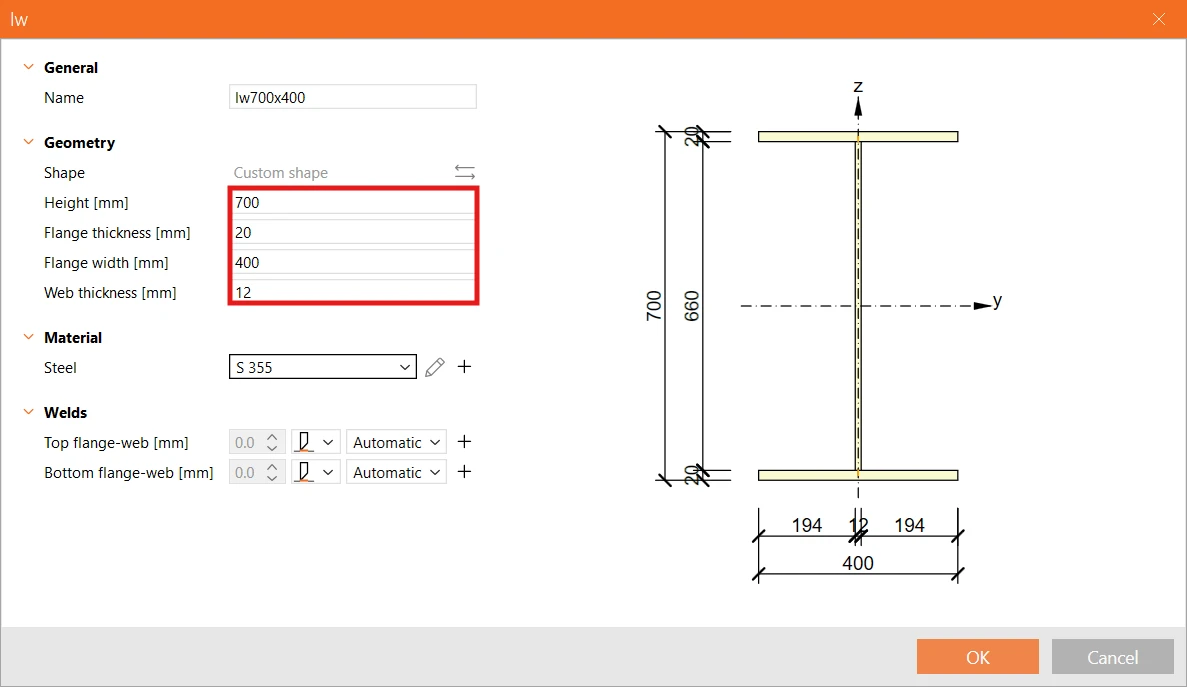
Task: Decrease Bottom flange-web weld size stepper
Action: coord(273,478)
